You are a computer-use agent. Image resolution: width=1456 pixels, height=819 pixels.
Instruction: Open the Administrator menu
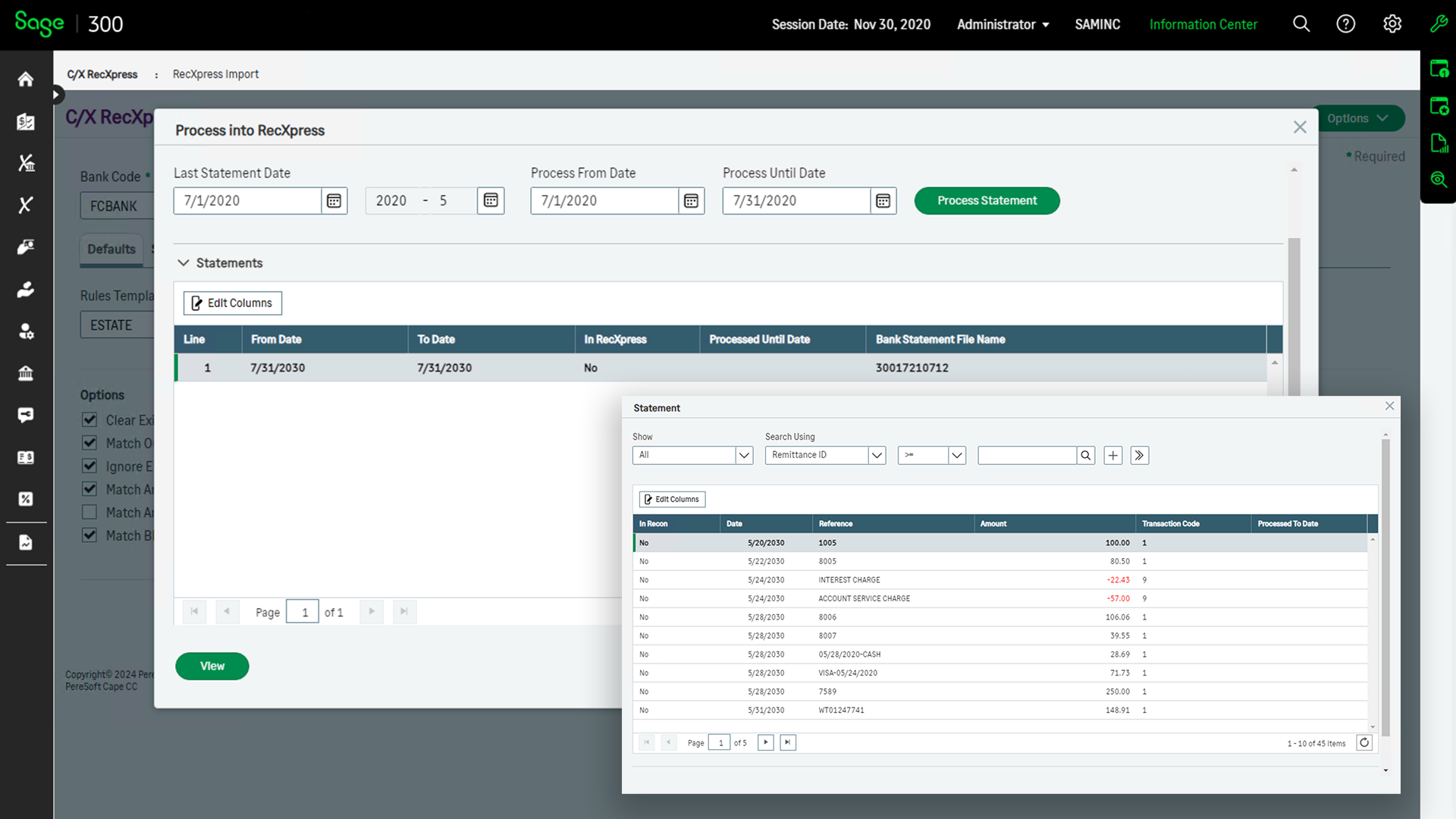(x=1003, y=24)
